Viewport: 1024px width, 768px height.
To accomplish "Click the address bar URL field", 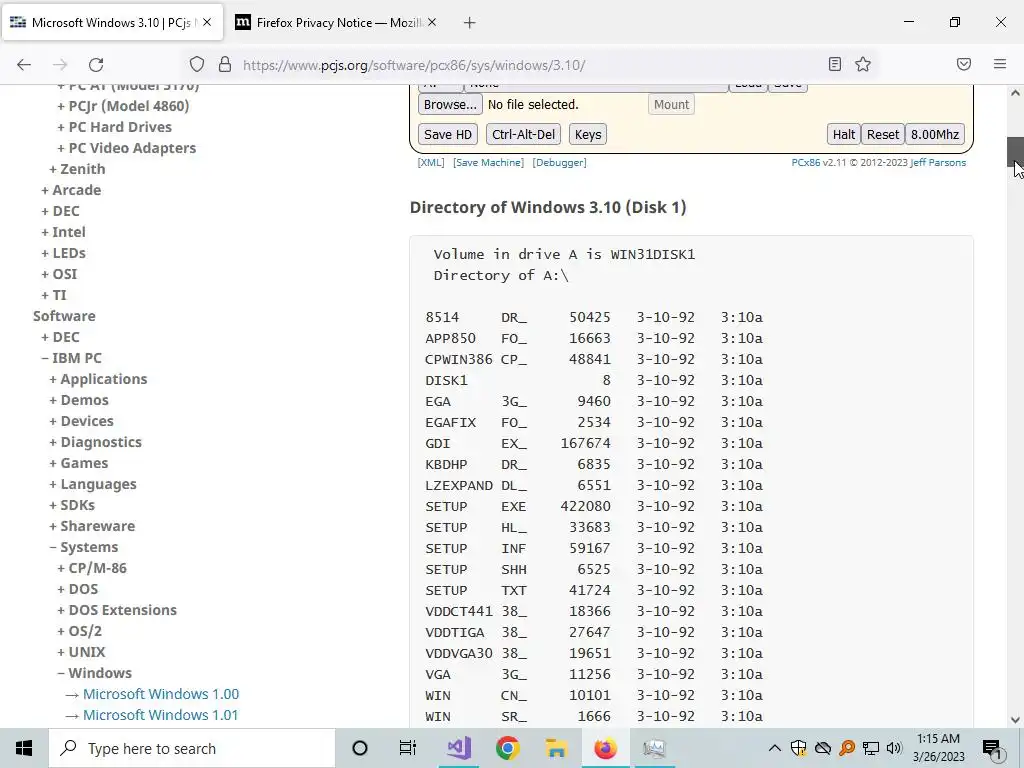I will pos(529,65).
